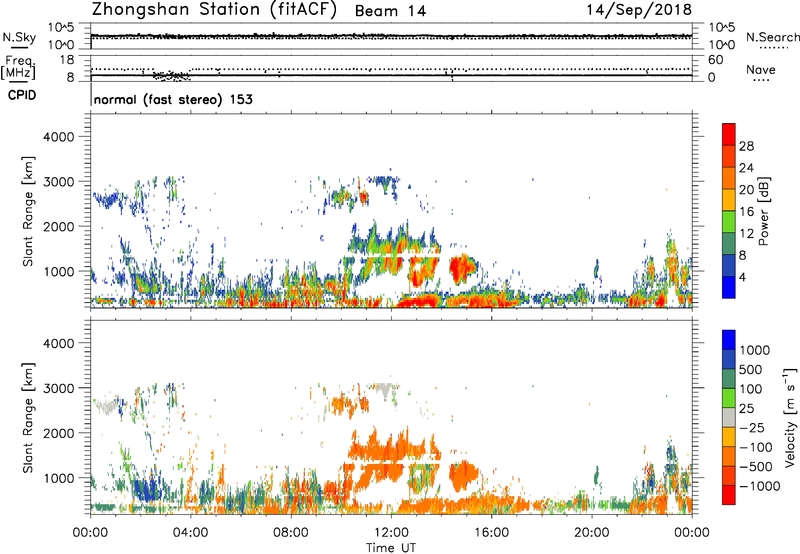Click the 08:00 time axis label

click(x=291, y=533)
